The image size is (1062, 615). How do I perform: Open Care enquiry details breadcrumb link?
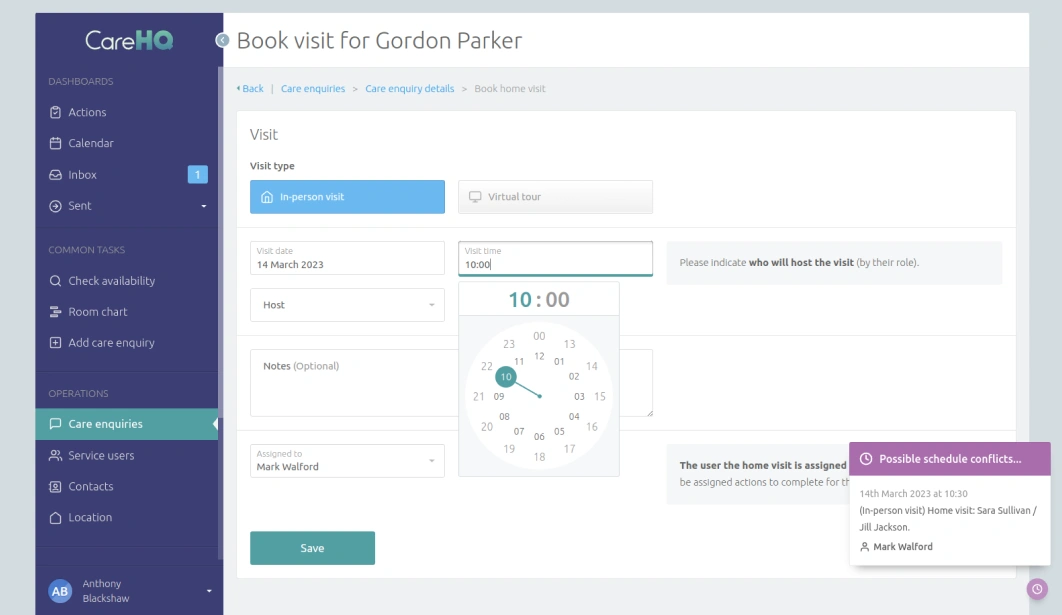click(x=410, y=89)
